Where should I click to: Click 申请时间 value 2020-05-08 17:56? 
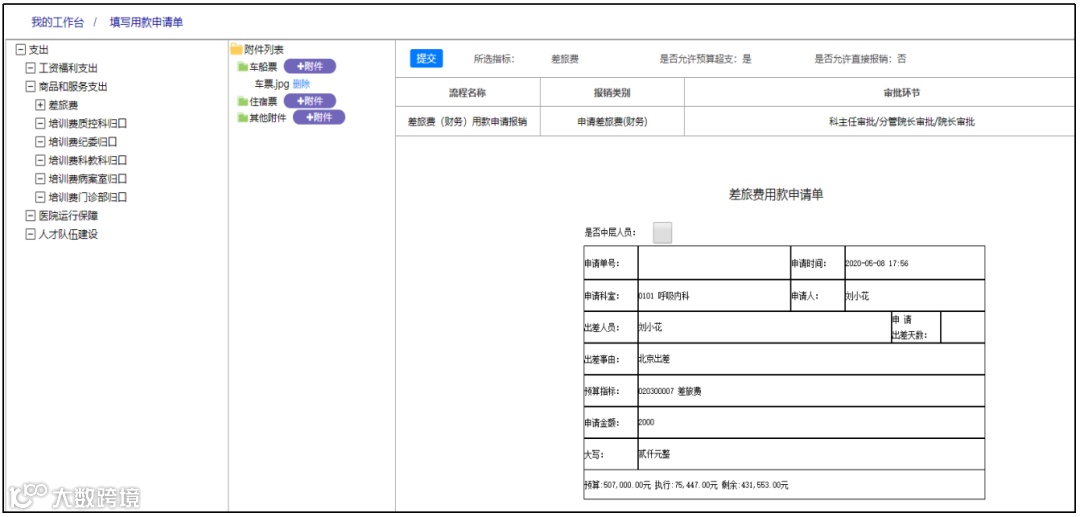(915, 263)
